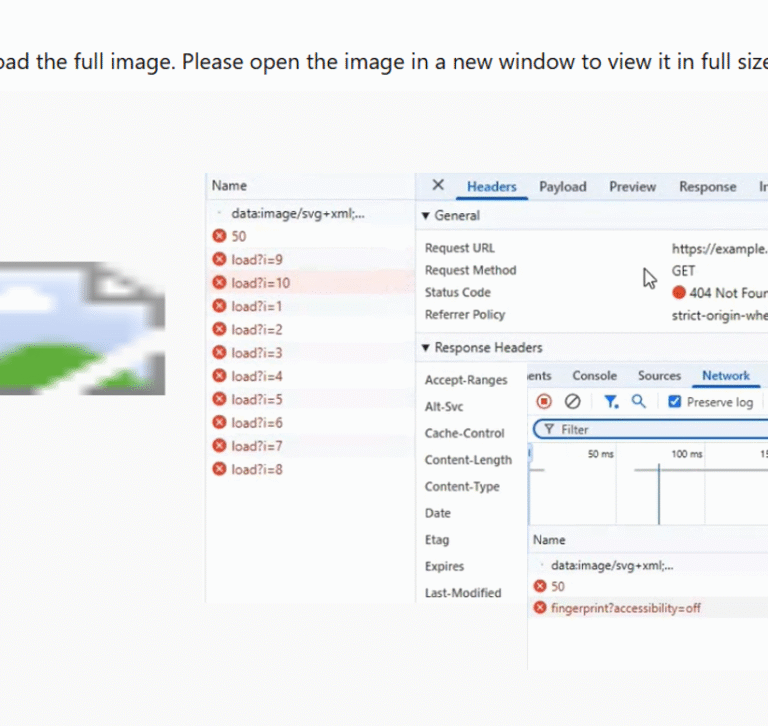
Task: Select the data:image/svg+xml request in upper list
Action: 297,214
